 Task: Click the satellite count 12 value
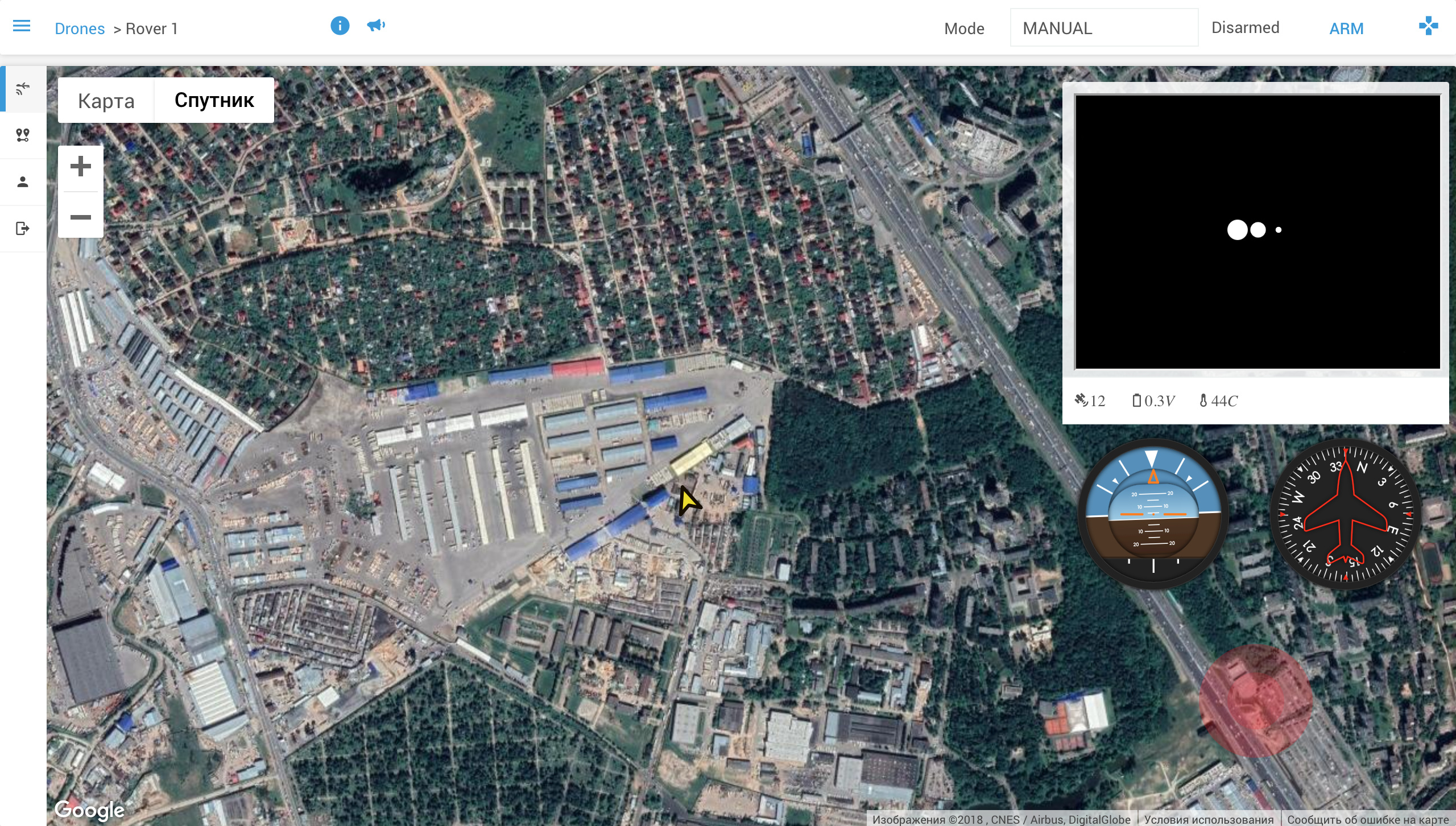coord(1098,401)
